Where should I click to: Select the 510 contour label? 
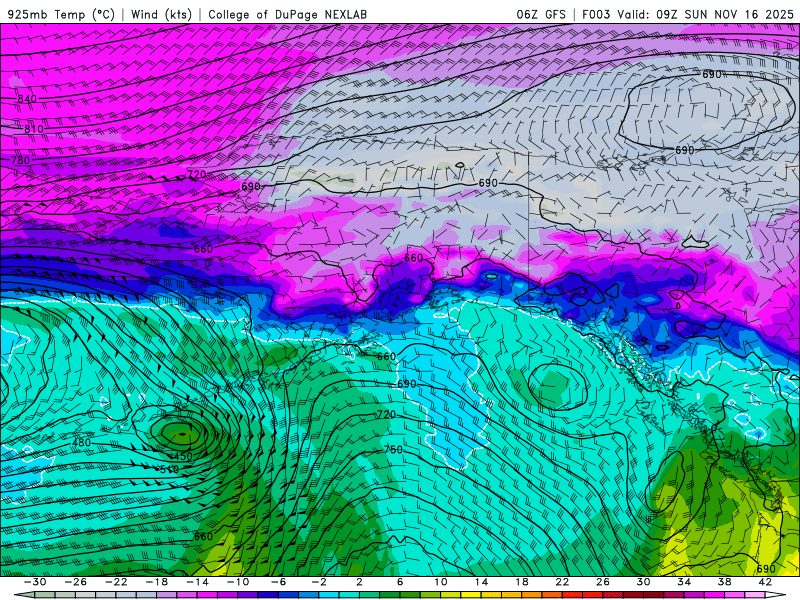(169, 469)
